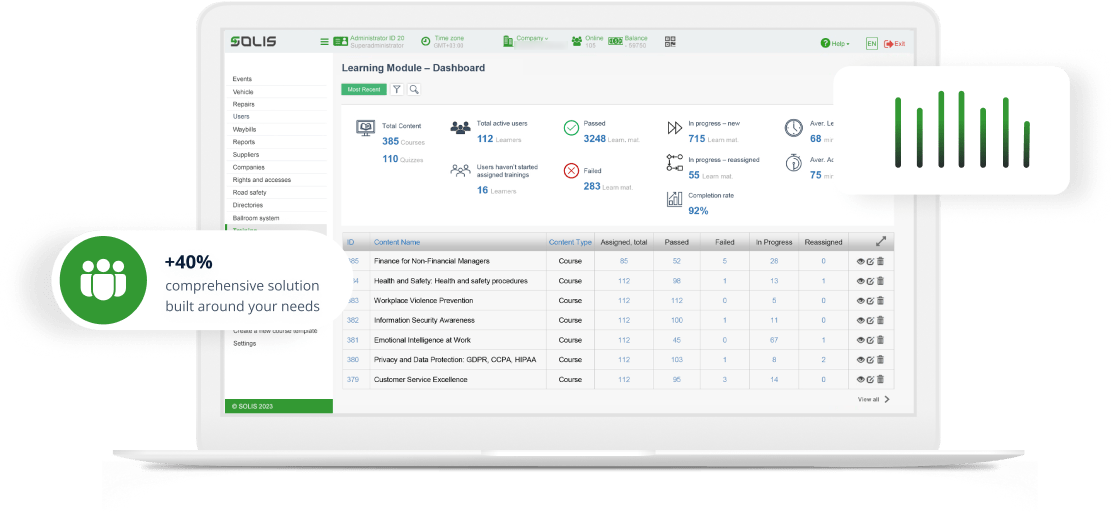
Task: View the Information Security Awareness course
Action: 861,321
